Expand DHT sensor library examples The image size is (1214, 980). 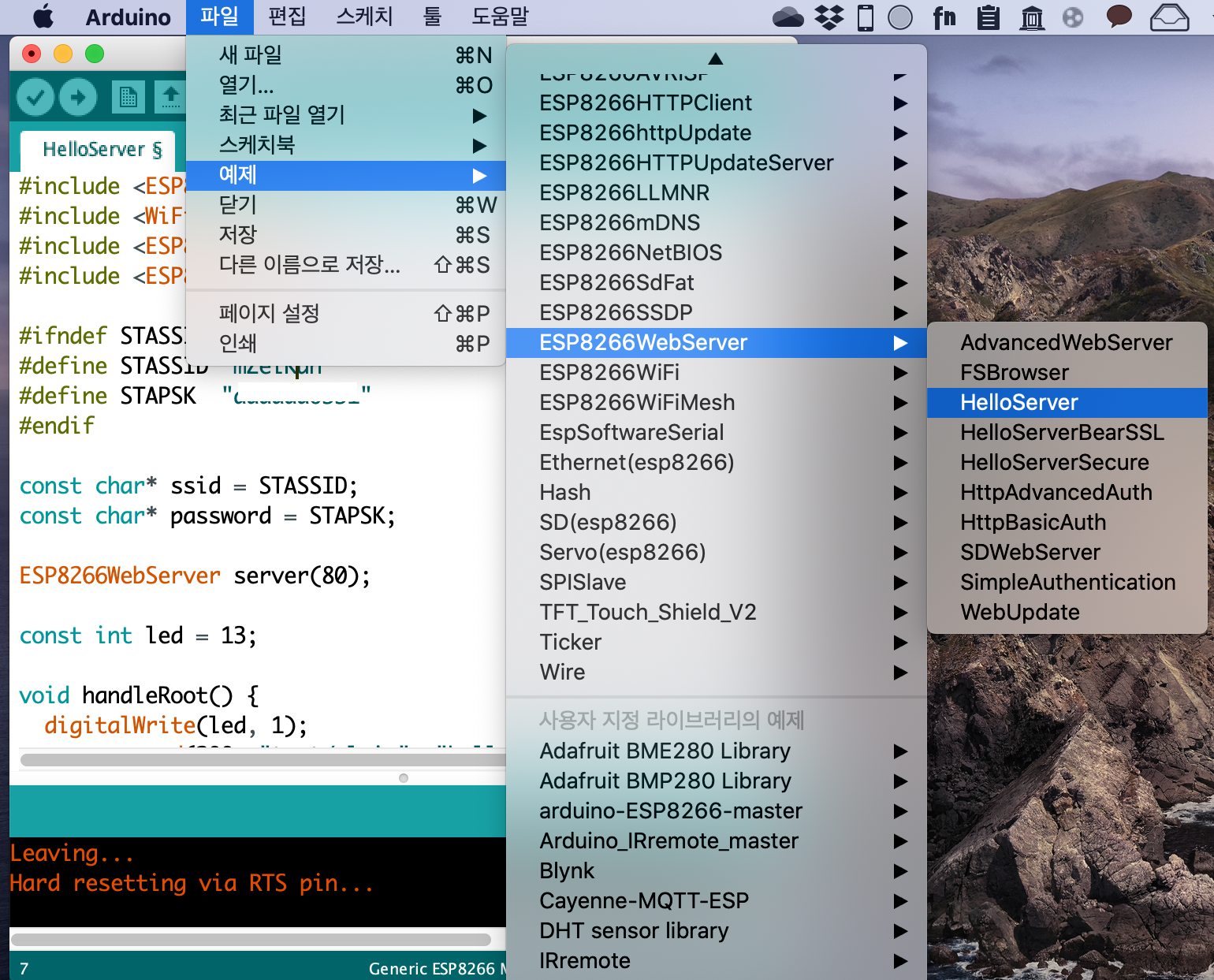[x=716, y=931]
